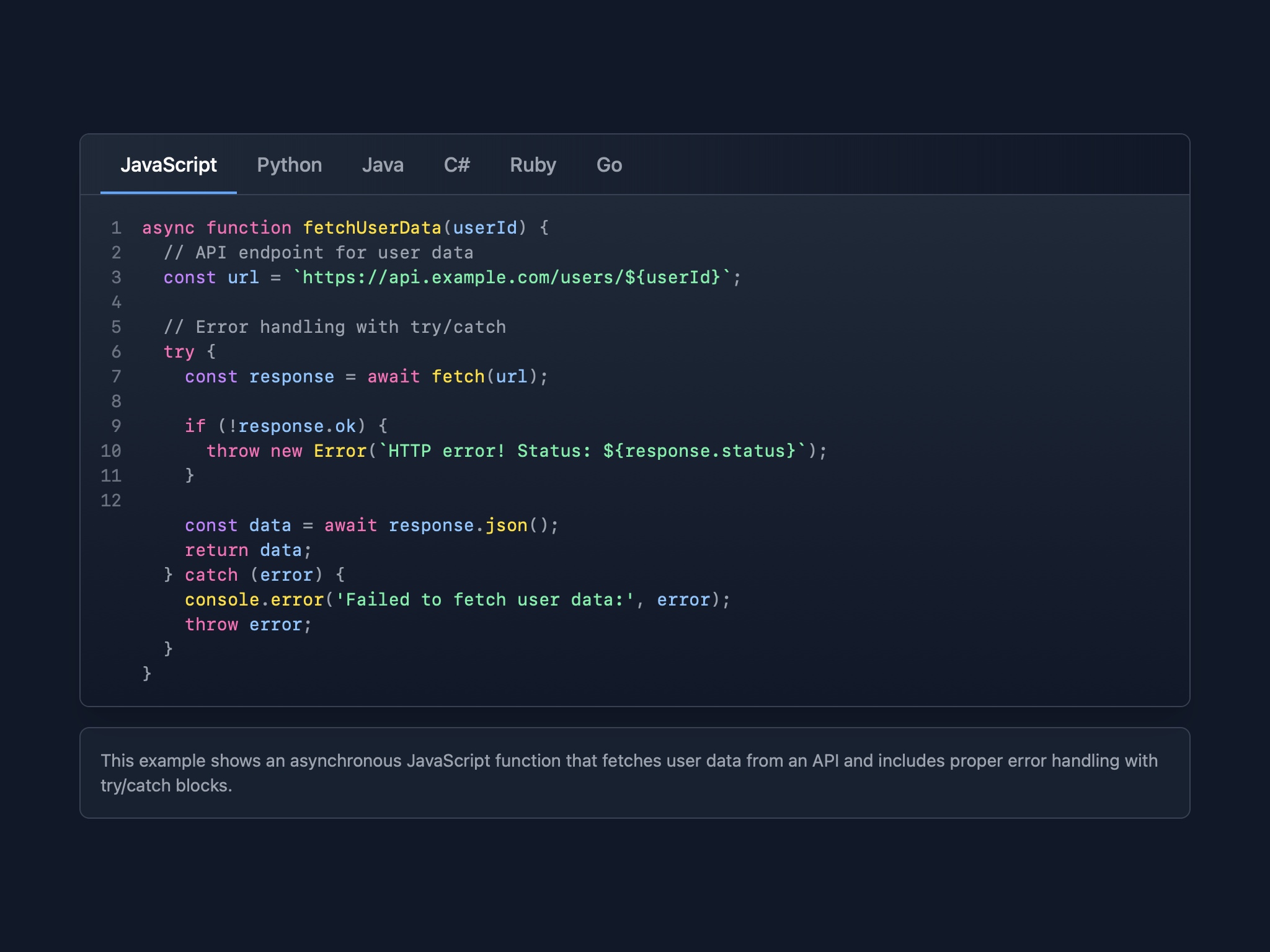Select line number 1 in the gutter
Image resolution: width=1270 pixels, height=952 pixels.
115,227
